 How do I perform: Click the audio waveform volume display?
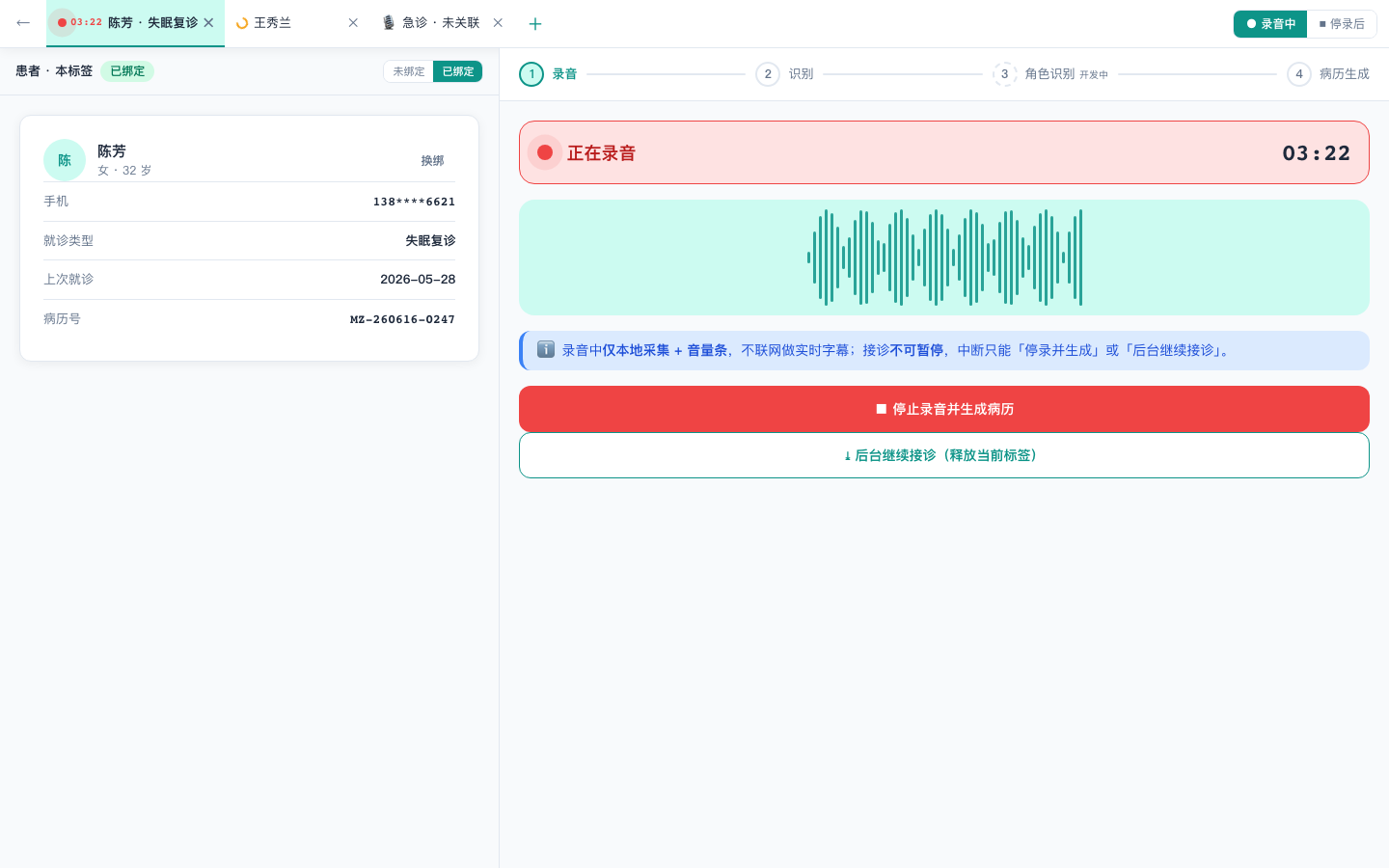(x=944, y=258)
